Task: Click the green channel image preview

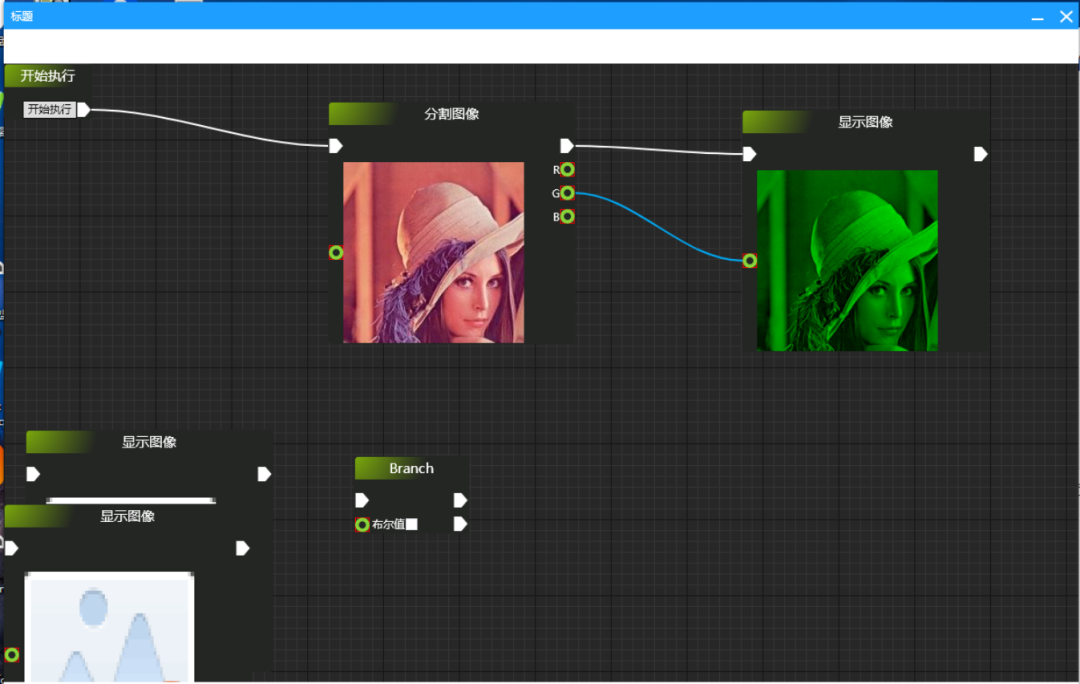Action: (x=847, y=260)
